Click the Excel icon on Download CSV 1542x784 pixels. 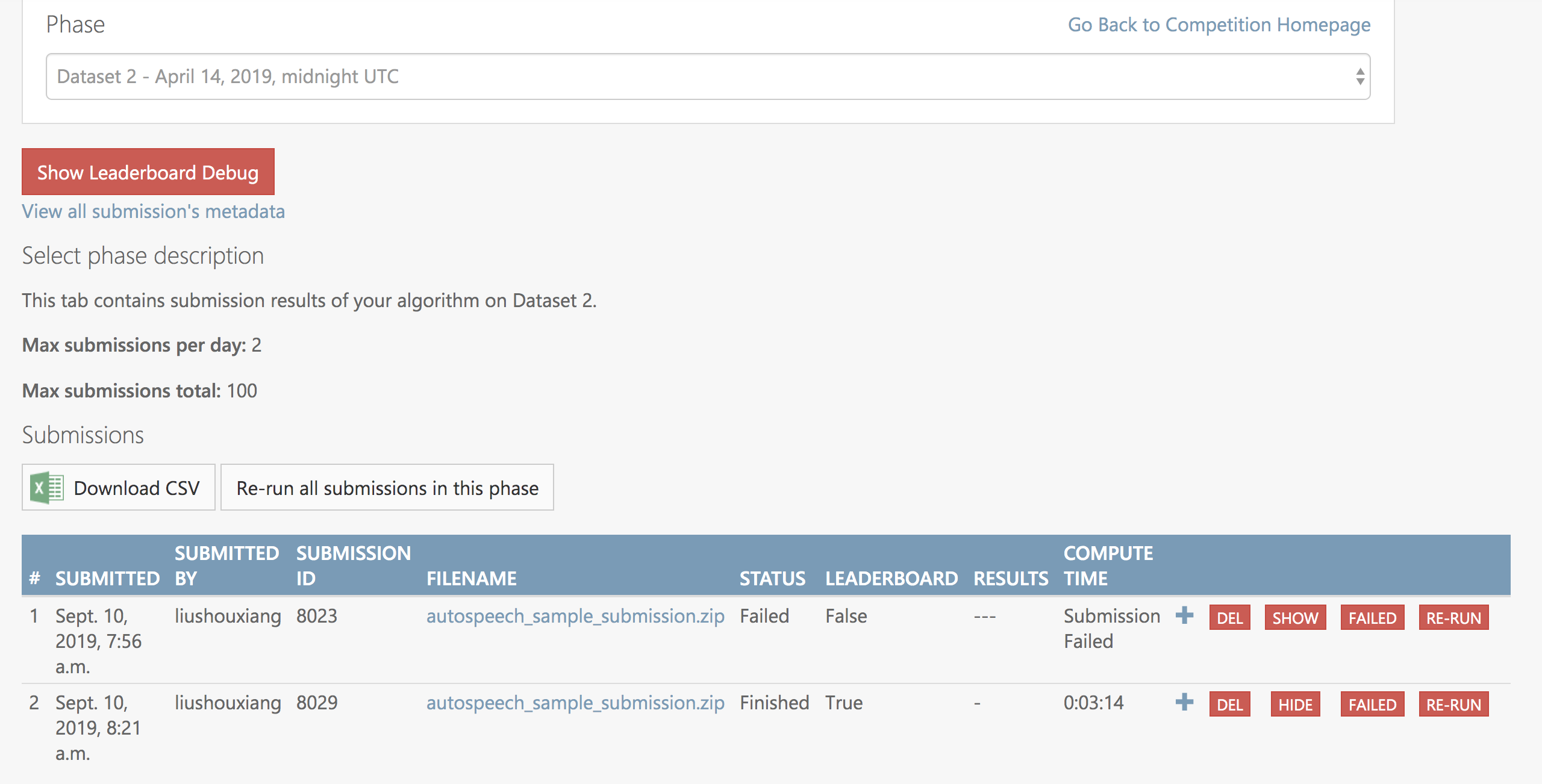tap(48, 488)
